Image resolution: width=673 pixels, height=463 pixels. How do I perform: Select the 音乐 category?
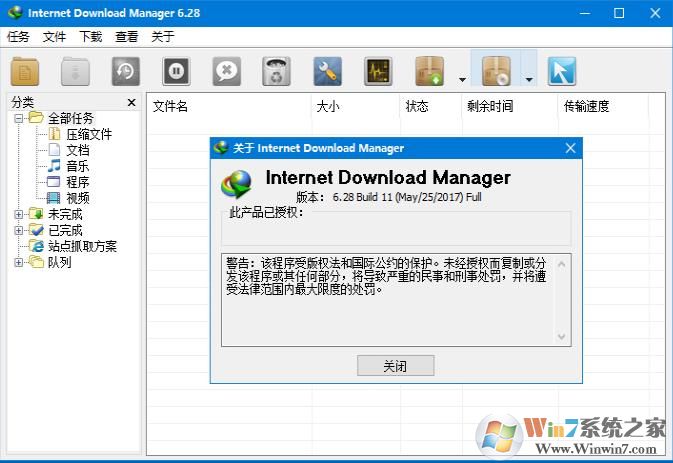point(77,166)
